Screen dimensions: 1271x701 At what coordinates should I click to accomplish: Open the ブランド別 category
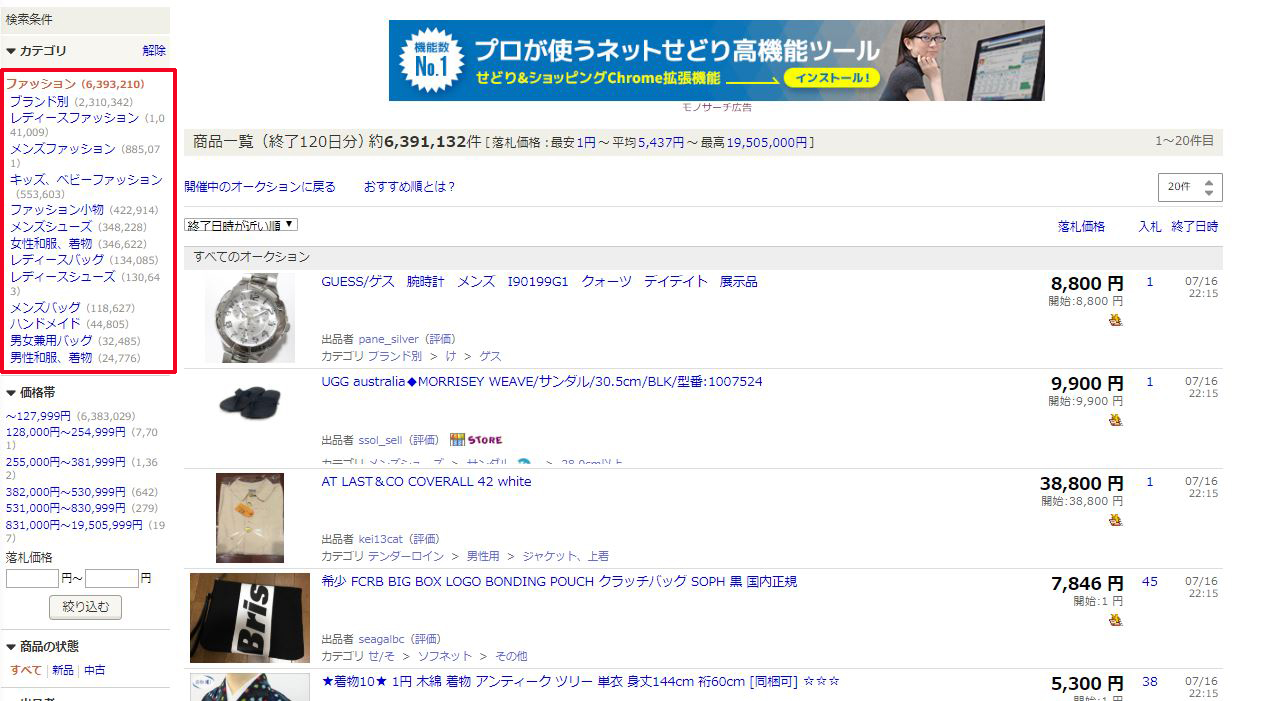[39, 101]
